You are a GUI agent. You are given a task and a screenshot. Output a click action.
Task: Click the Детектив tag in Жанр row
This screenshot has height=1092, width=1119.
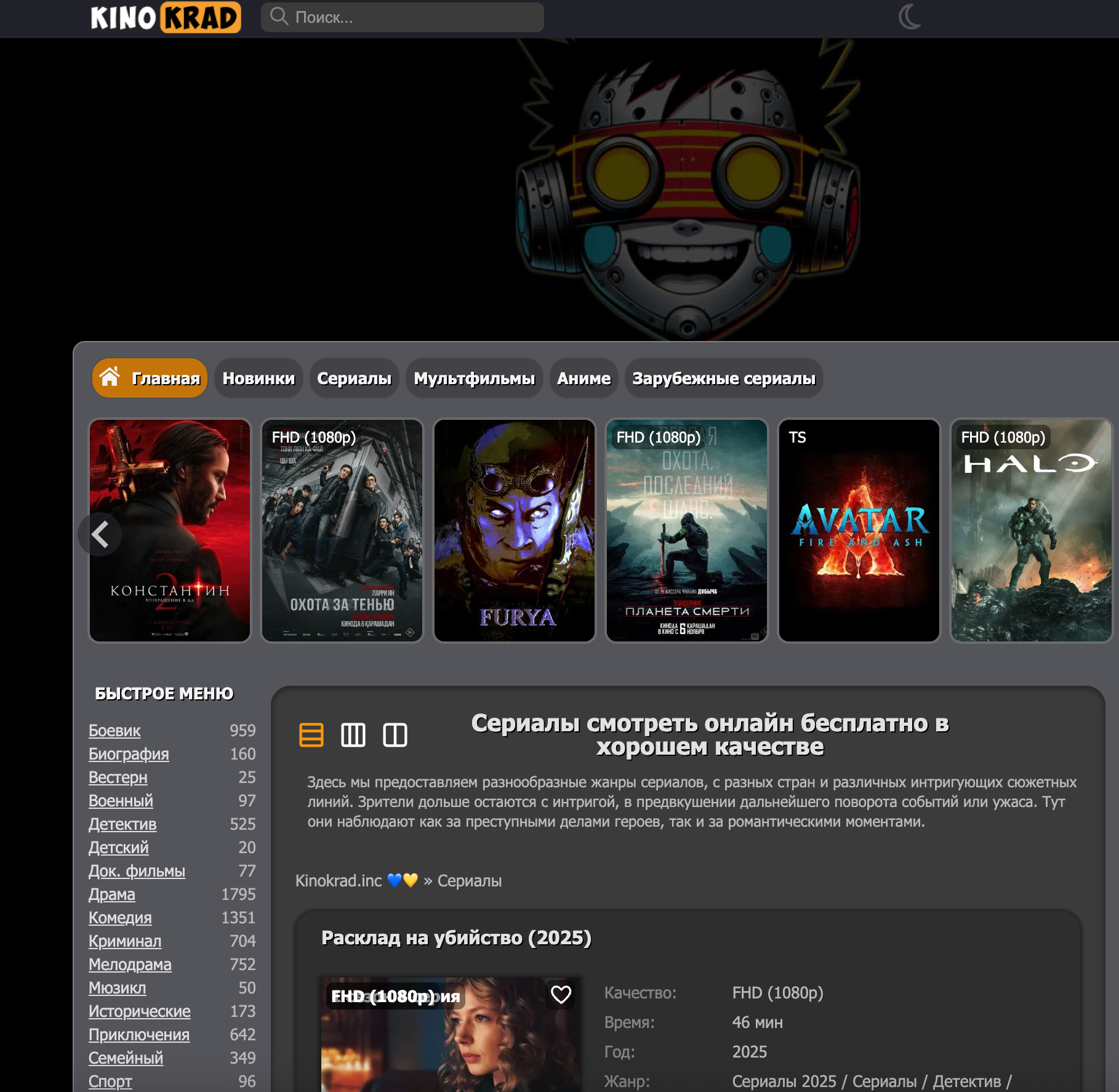coord(967,1081)
